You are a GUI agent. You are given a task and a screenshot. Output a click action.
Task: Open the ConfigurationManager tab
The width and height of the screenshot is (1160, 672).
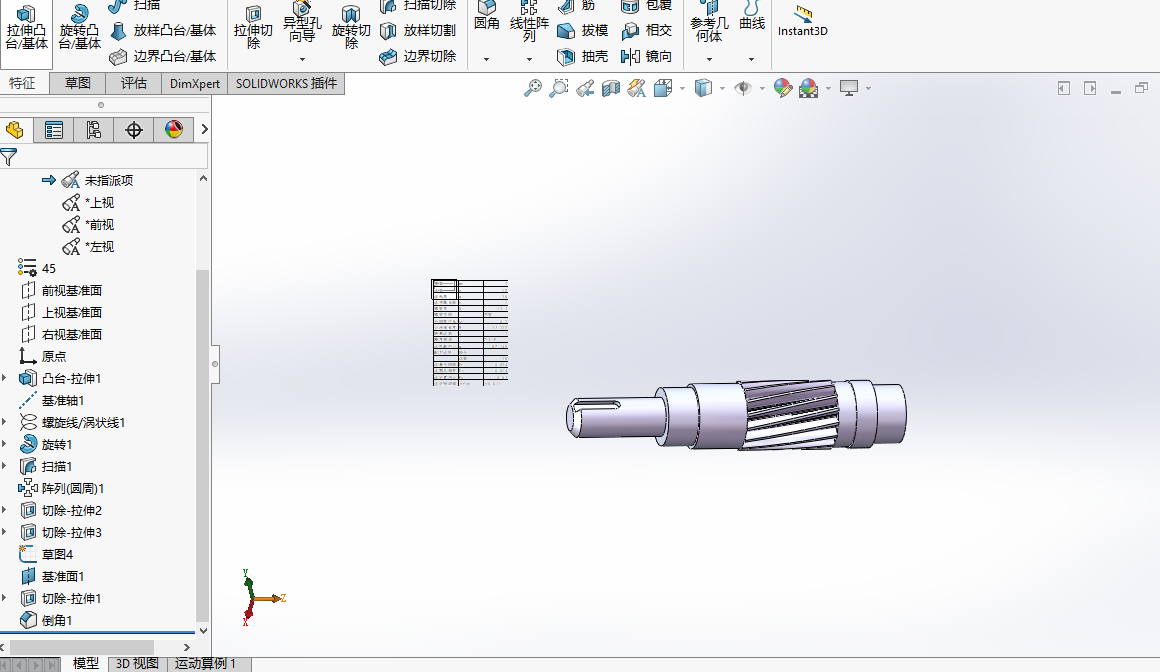tap(93, 130)
